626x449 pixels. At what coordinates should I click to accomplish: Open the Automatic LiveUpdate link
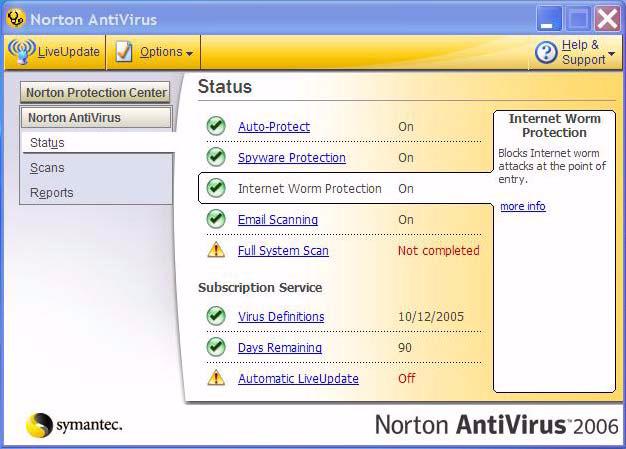pyautogui.click(x=298, y=378)
